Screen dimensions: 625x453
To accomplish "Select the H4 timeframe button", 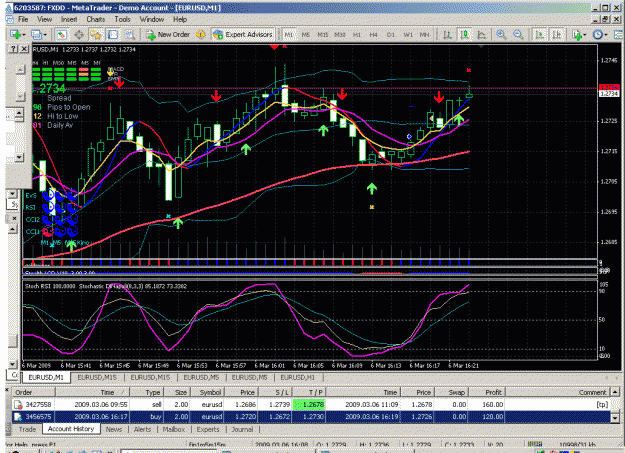I will (x=373, y=35).
